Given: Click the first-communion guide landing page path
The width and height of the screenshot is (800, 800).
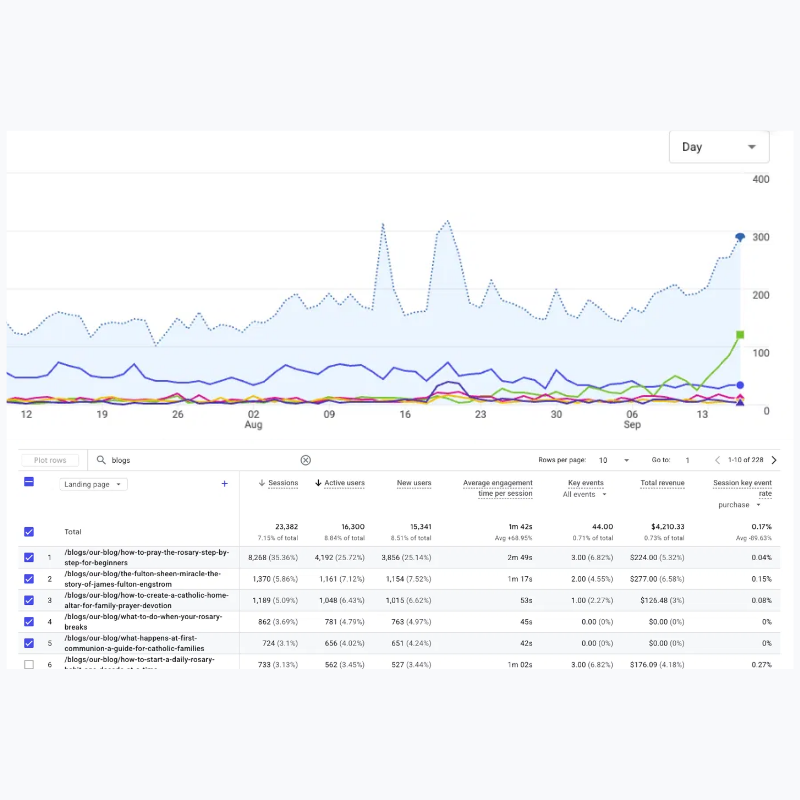Looking at the screenshot, I should [134, 643].
